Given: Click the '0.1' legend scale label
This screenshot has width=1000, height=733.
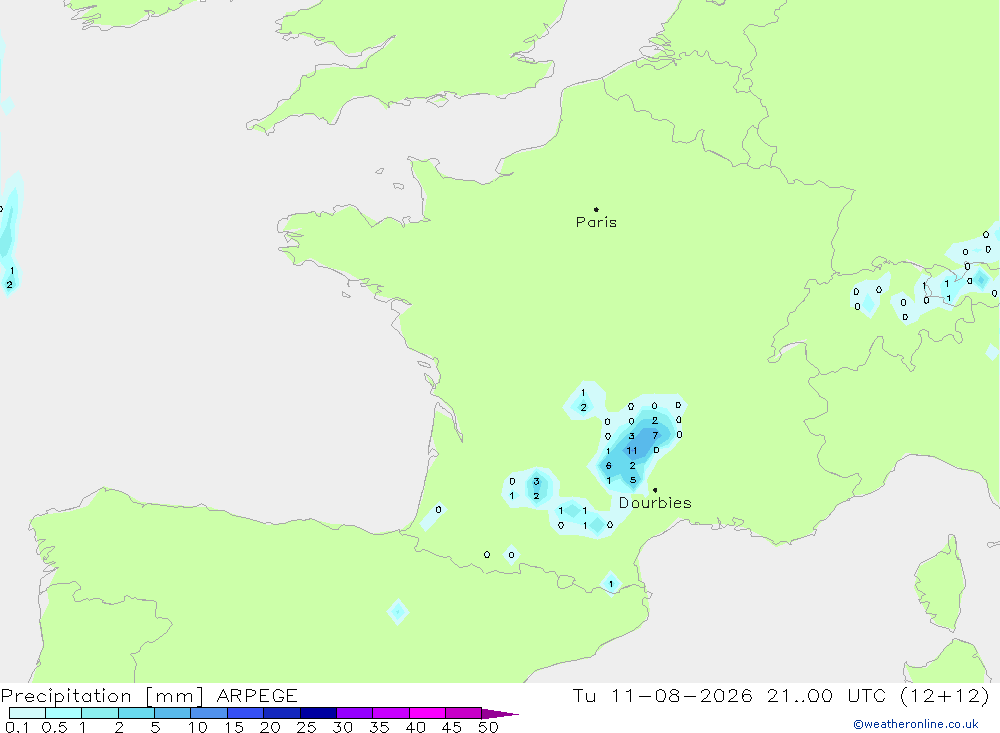Looking at the screenshot, I should click(x=17, y=727).
